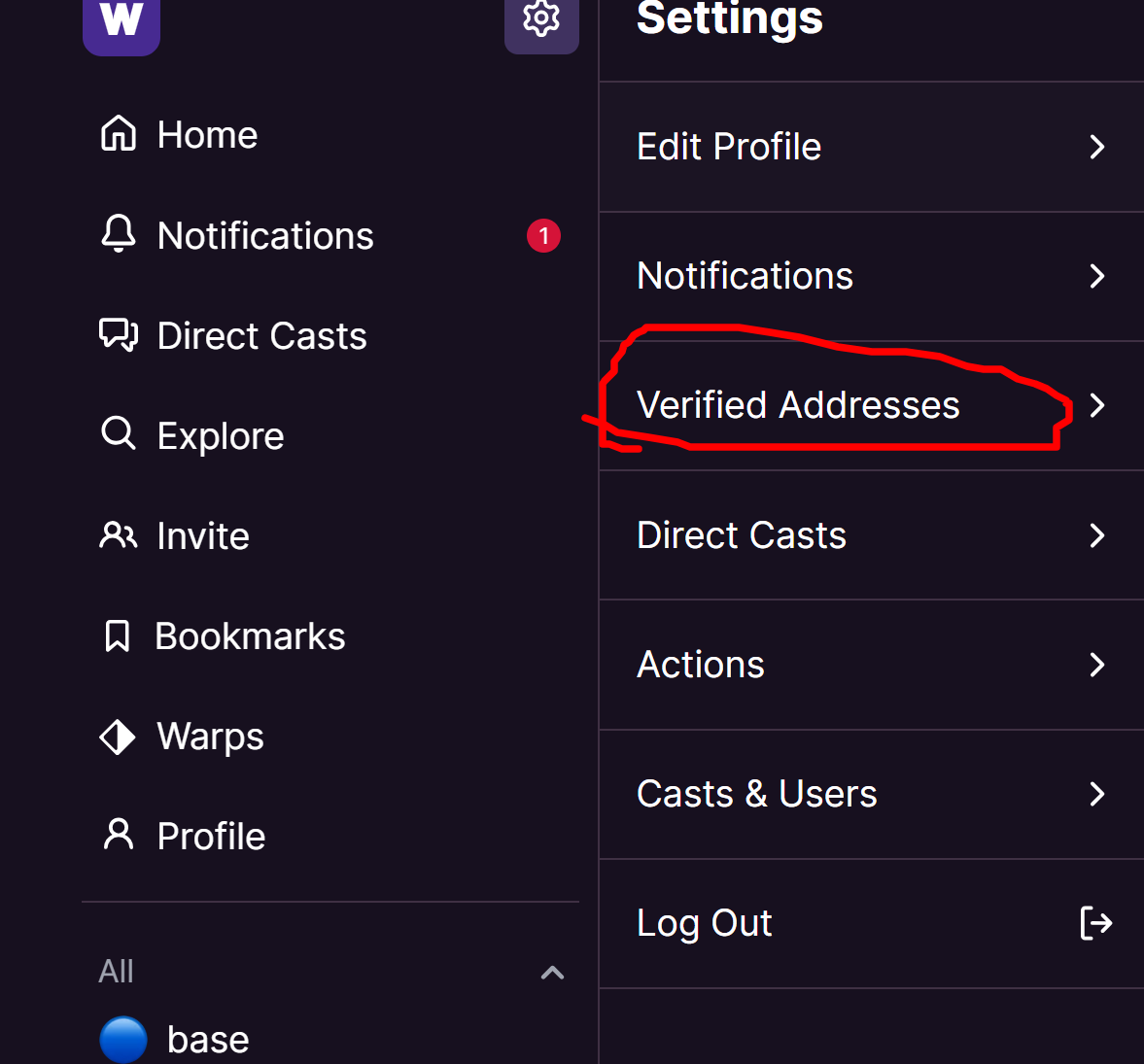Click the Notifications bell icon
Viewport: 1144px width, 1064px height.
[x=119, y=234]
